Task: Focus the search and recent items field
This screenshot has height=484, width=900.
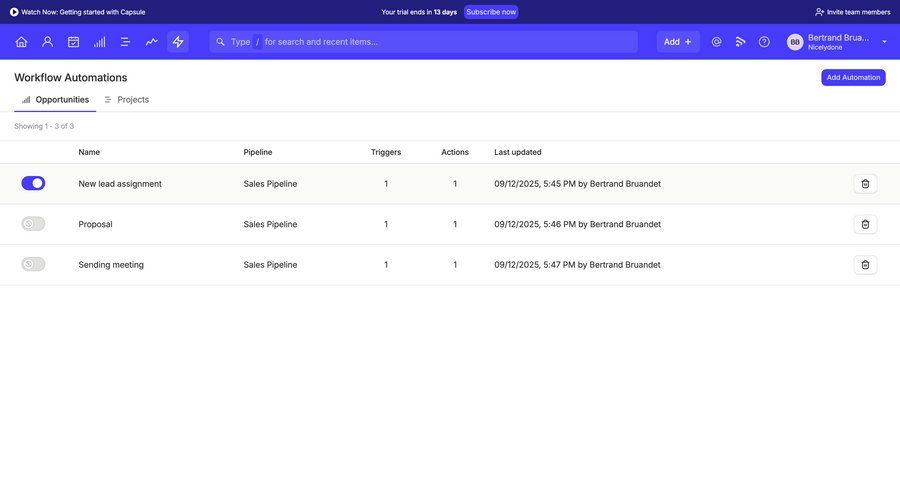Action: point(430,42)
